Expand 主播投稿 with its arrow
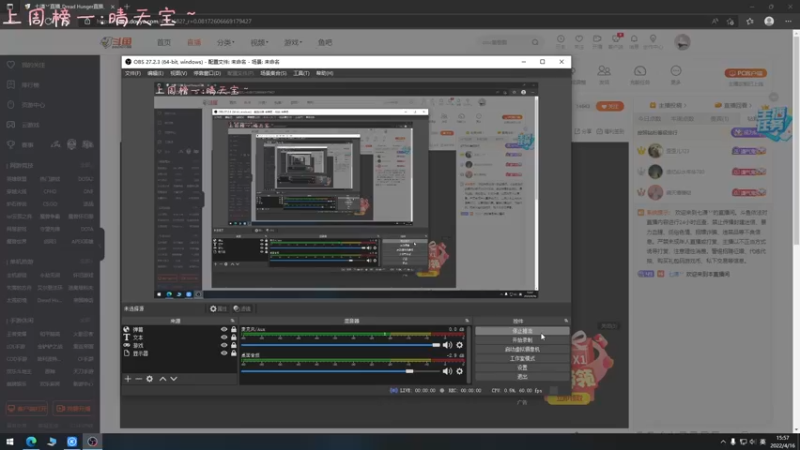 pyautogui.click(x=685, y=106)
